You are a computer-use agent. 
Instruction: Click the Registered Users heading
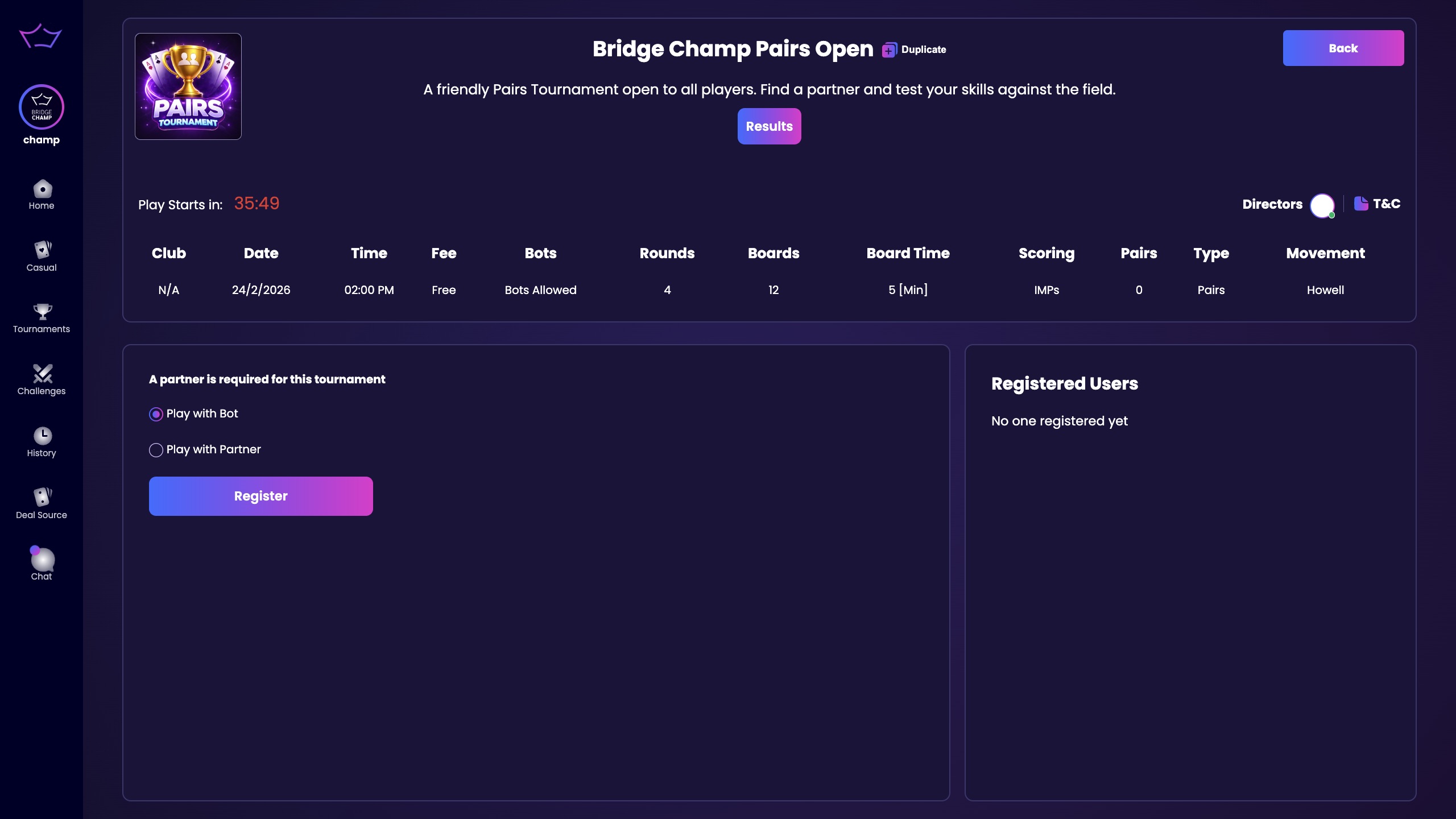[x=1064, y=384]
